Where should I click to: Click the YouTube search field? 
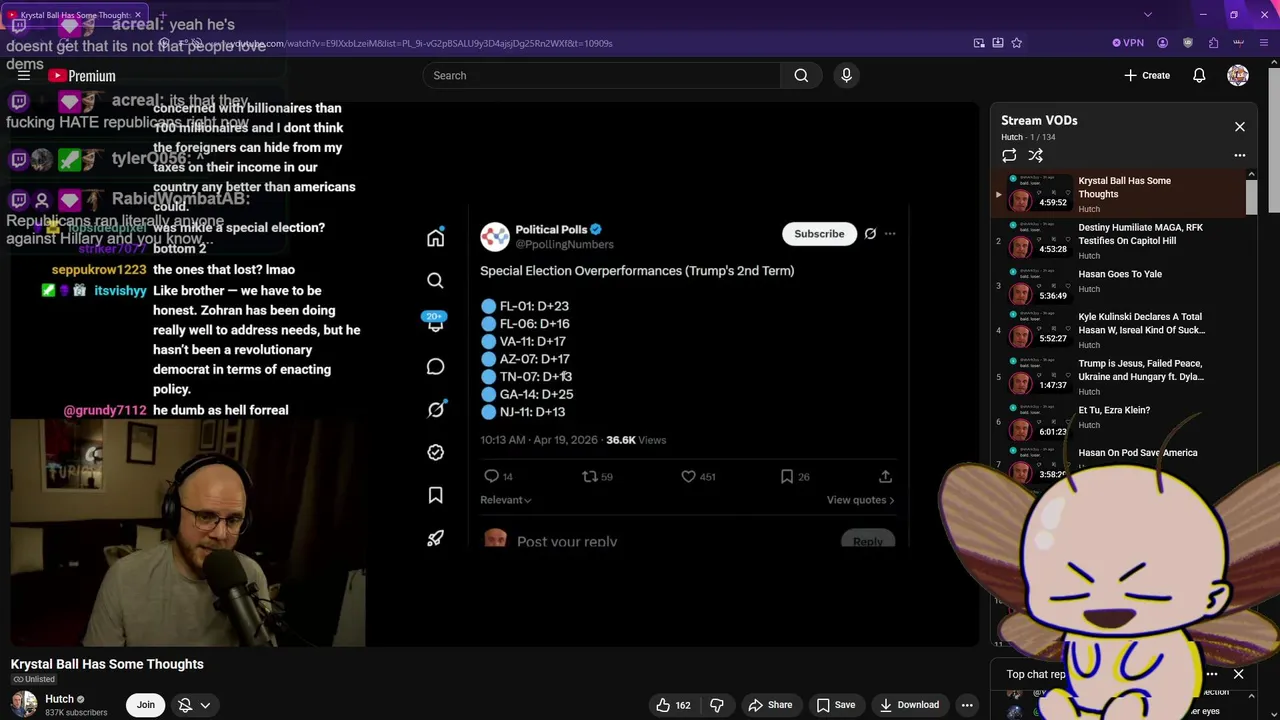601,76
